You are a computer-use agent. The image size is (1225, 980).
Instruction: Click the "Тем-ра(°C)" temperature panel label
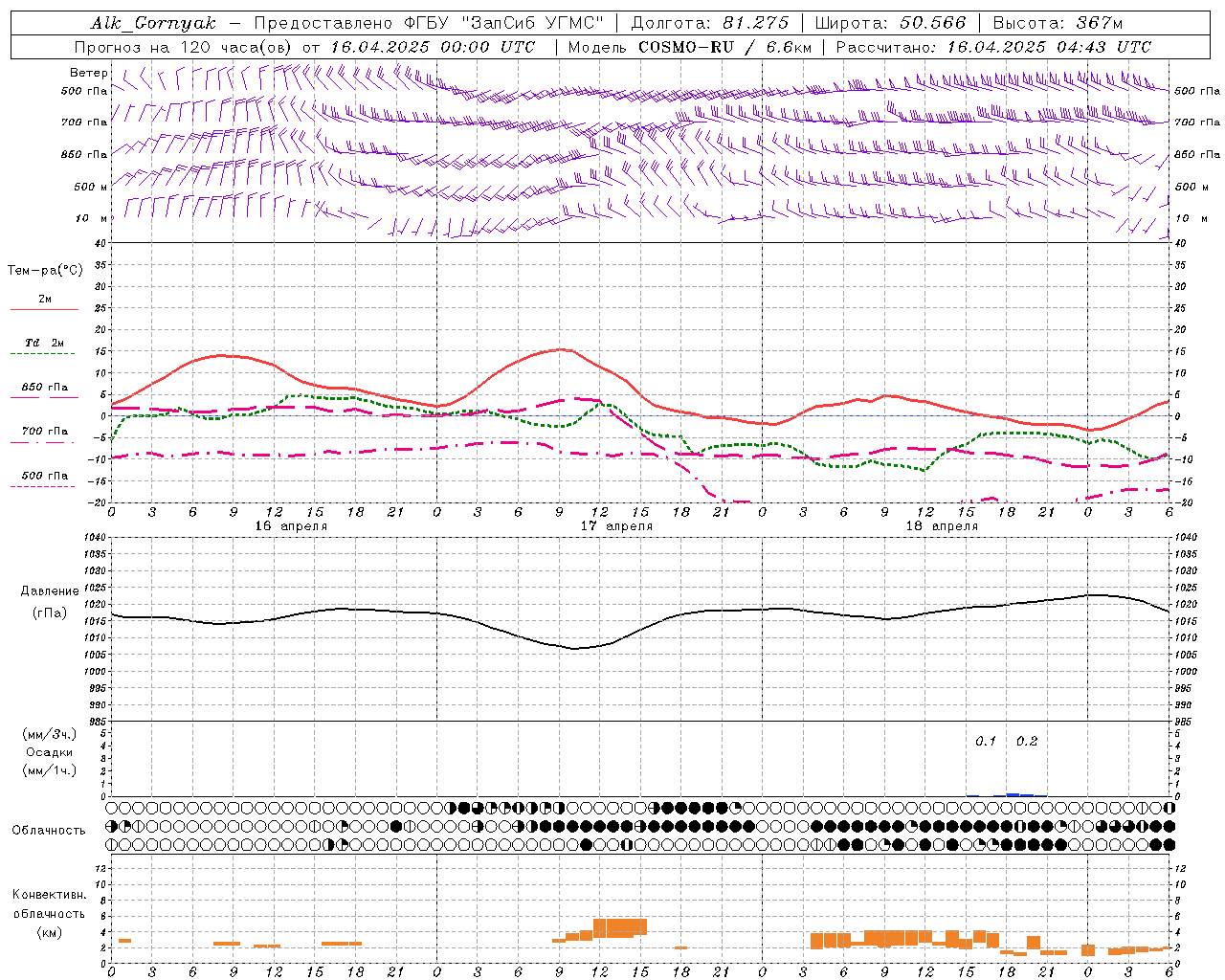[45, 270]
